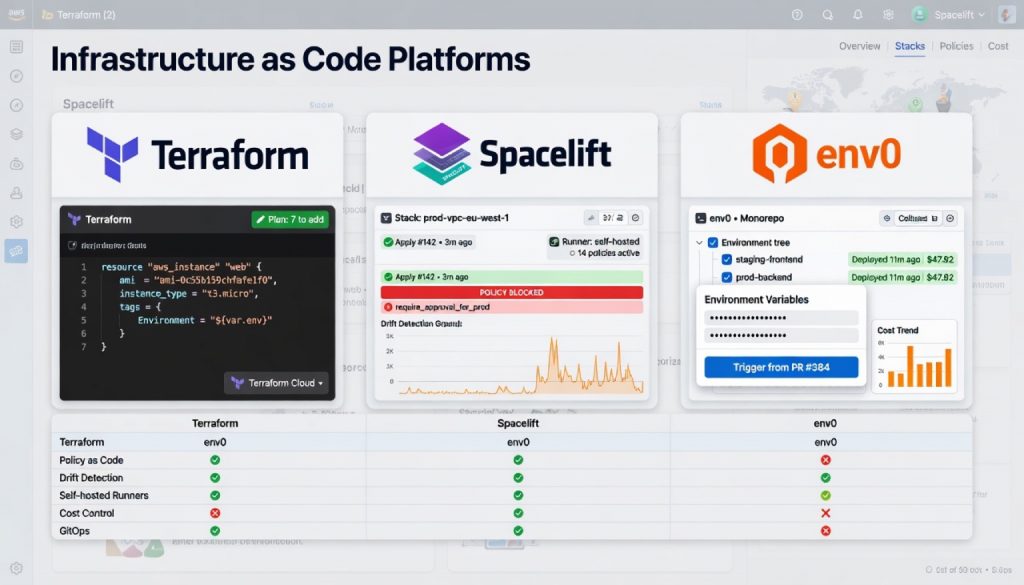This screenshot has width=1024, height=585.
Task: Click the circle icon right of Collapse
Action: point(951,219)
